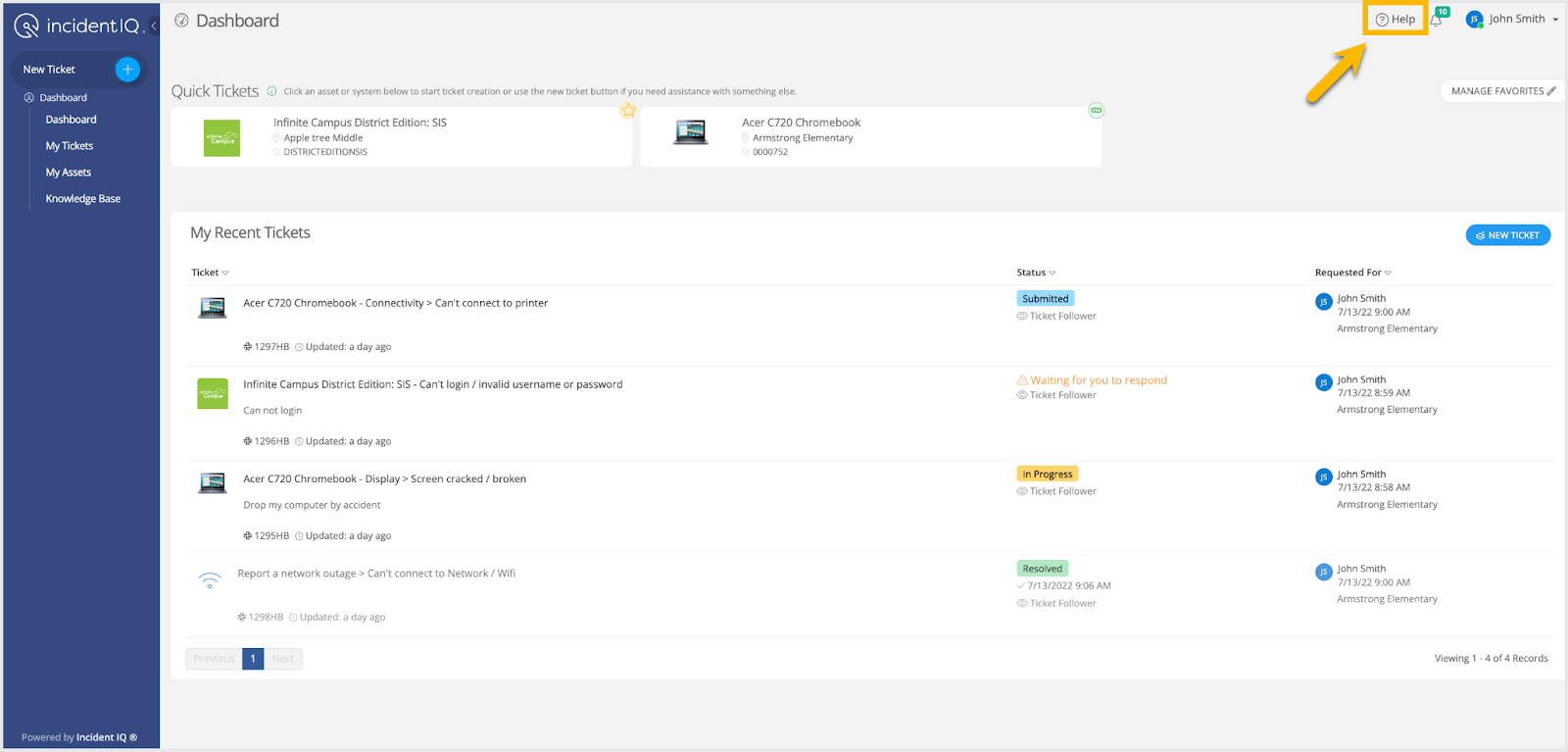This screenshot has width=1568, height=752.
Task: Click the blue NEW TICKET button
Action: tap(1507, 235)
